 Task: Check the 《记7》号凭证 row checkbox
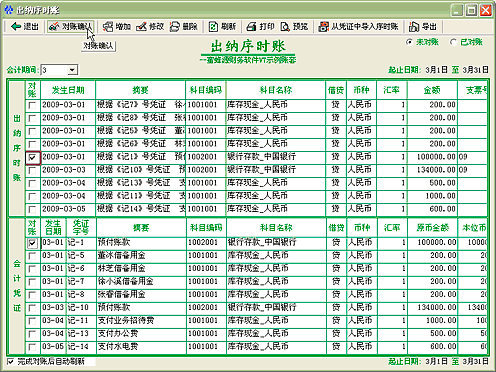tap(32, 106)
